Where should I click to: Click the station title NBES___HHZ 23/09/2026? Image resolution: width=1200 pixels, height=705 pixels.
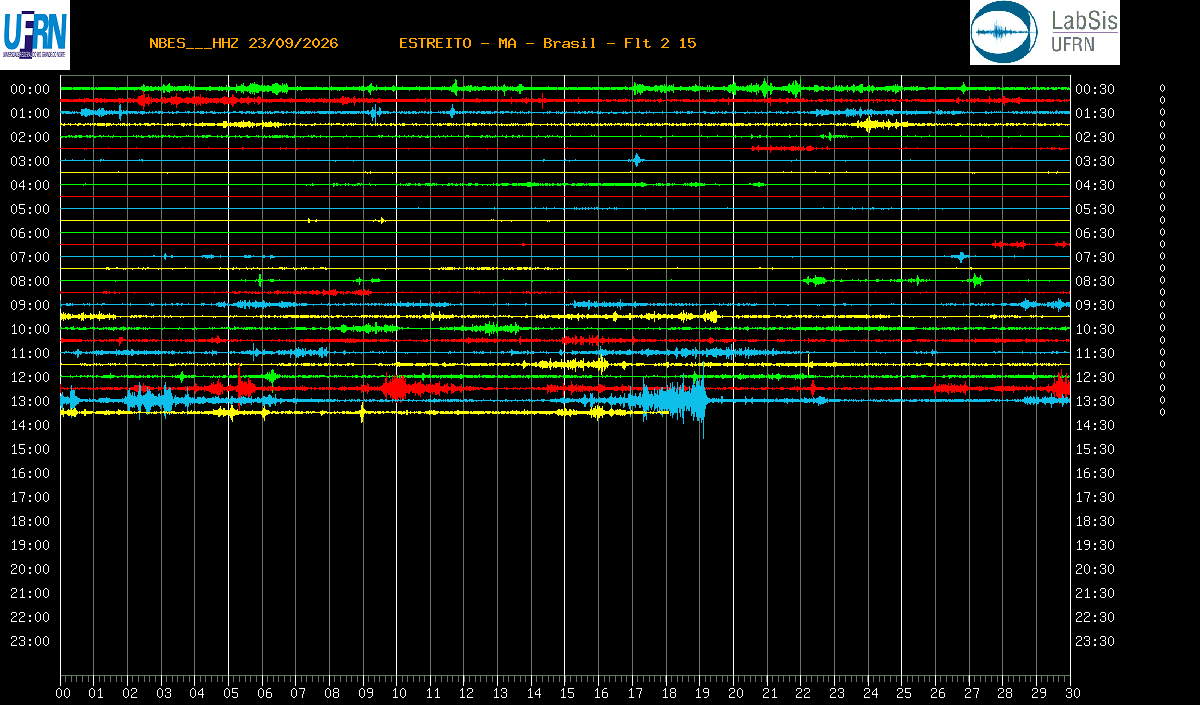[x=243, y=43]
